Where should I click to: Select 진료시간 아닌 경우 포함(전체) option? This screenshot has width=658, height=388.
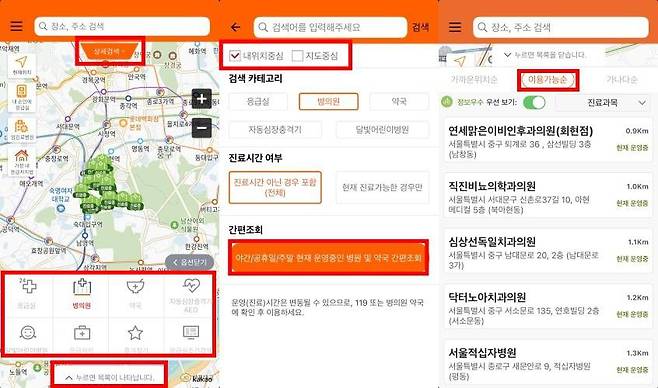click(275, 187)
